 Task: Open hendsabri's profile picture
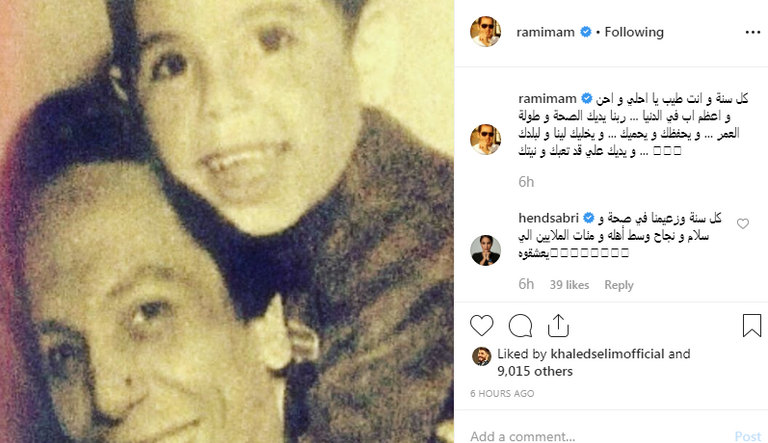pyautogui.click(x=485, y=250)
